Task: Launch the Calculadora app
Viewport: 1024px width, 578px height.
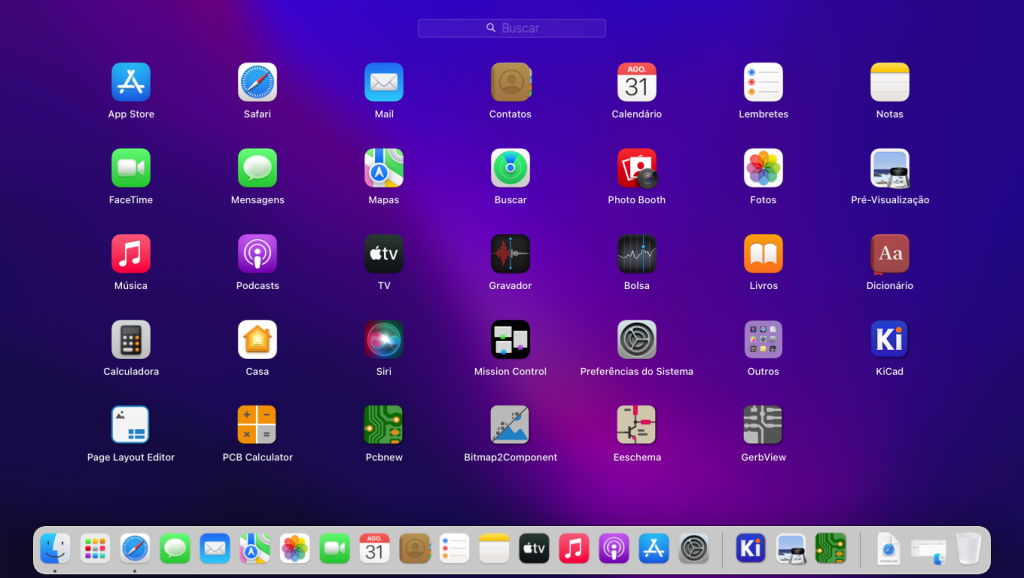Action: 131,340
